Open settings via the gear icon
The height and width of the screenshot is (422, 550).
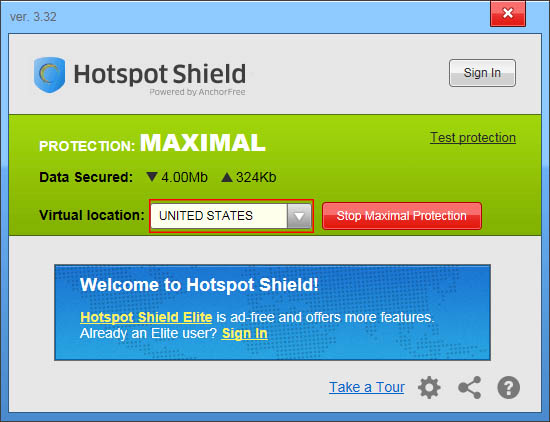tap(429, 388)
